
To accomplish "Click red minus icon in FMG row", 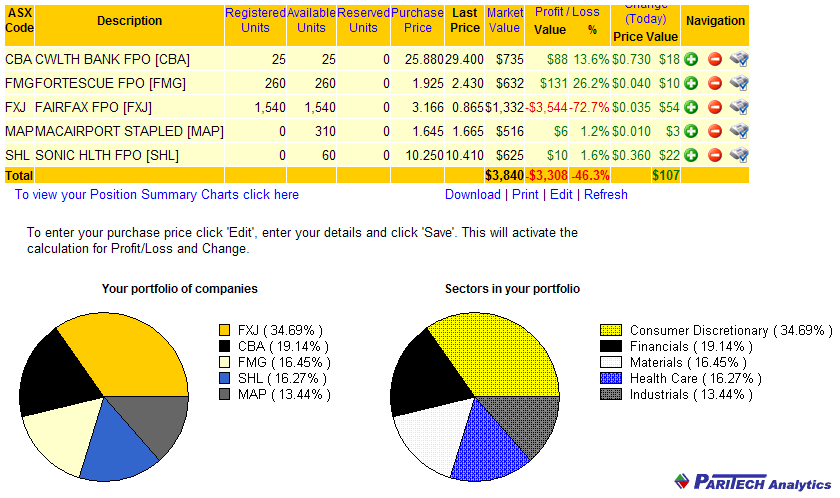I will pos(715,83).
